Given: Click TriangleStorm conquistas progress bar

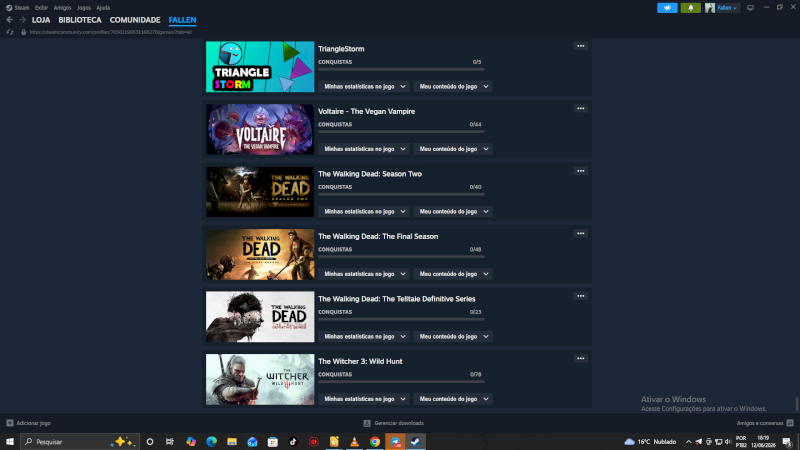Looking at the screenshot, I should (401, 69).
